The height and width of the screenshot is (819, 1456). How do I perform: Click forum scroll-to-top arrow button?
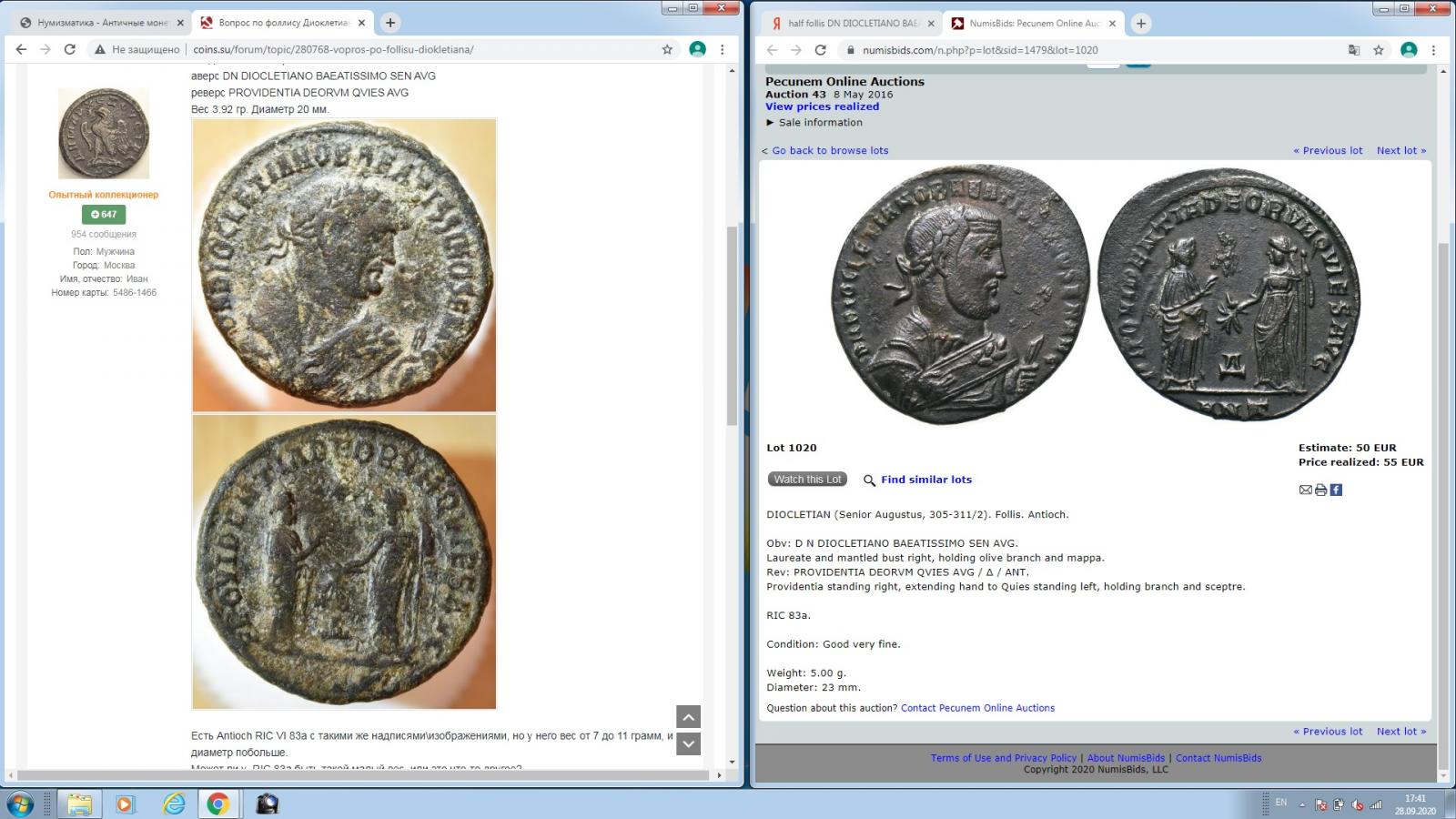click(x=689, y=717)
